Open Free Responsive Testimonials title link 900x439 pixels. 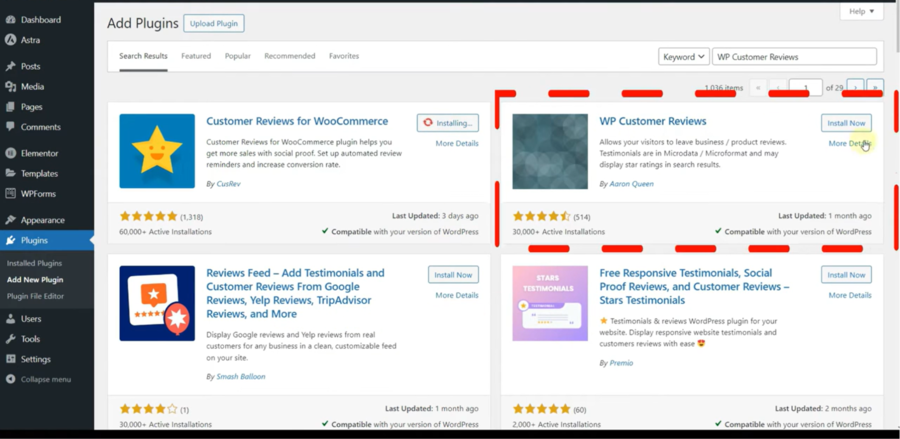click(695, 286)
